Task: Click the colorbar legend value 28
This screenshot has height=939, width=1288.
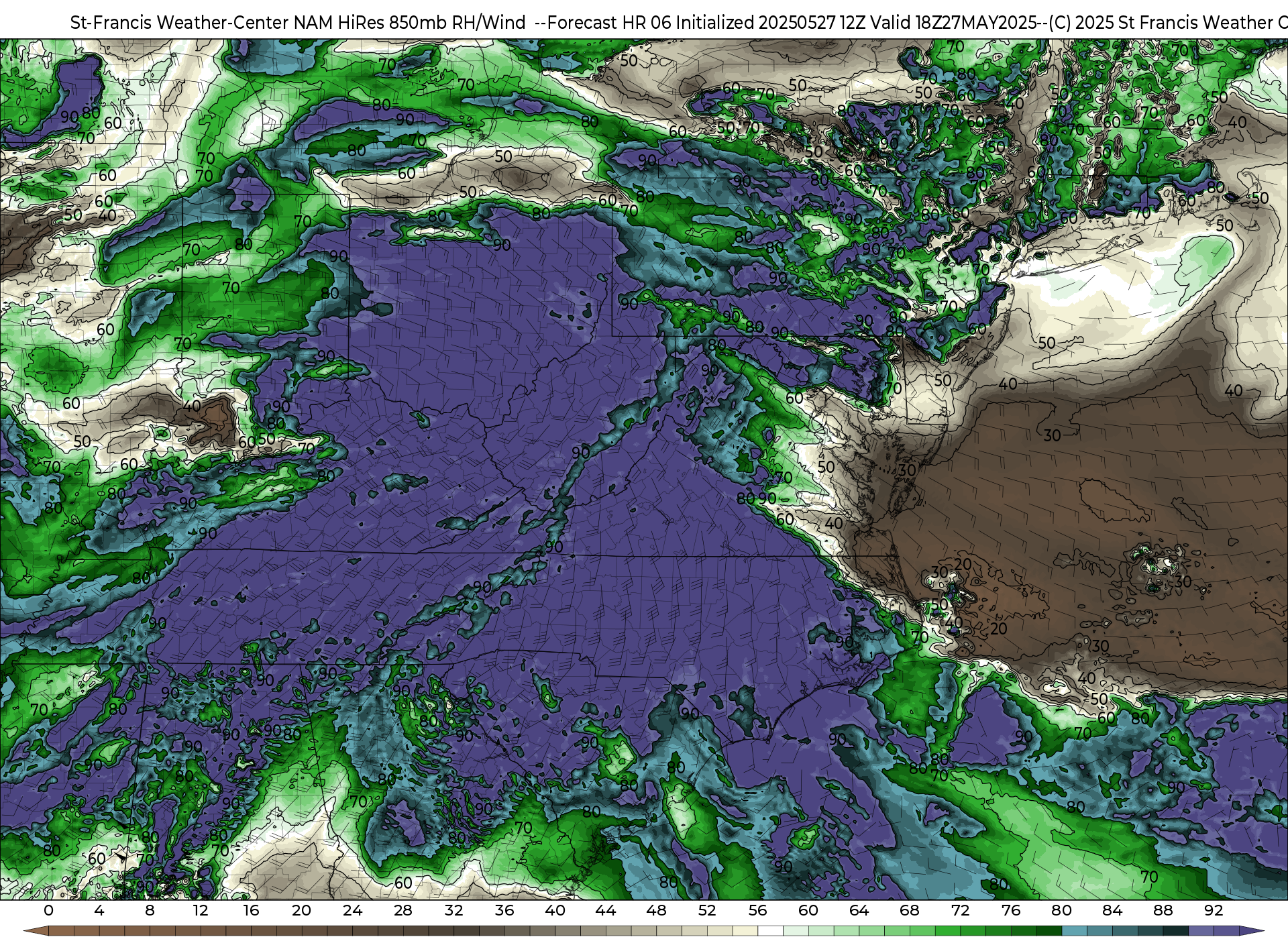Action: tap(403, 910)
